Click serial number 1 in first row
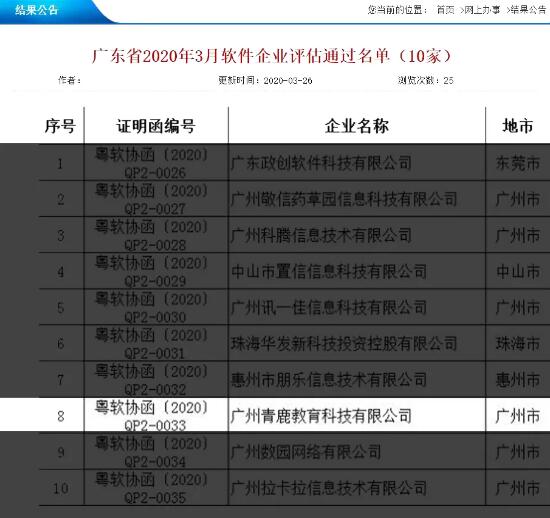Screen dimensions: 550x518 click(61, 163)
